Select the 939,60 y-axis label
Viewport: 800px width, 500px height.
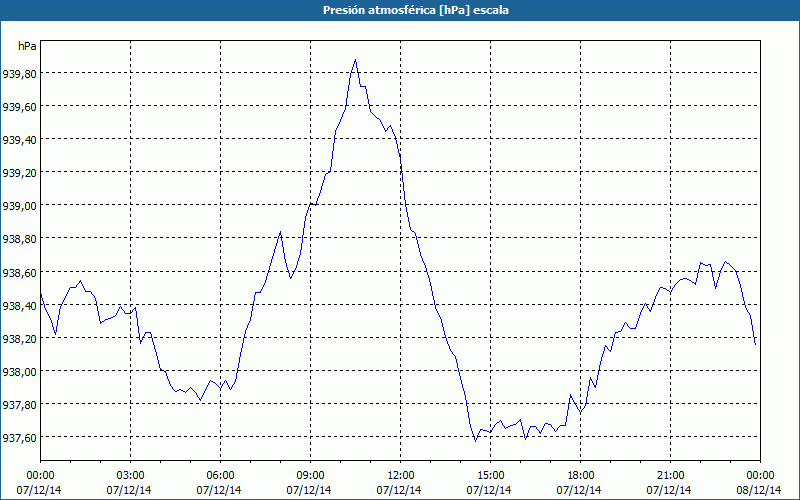point(19,107)
